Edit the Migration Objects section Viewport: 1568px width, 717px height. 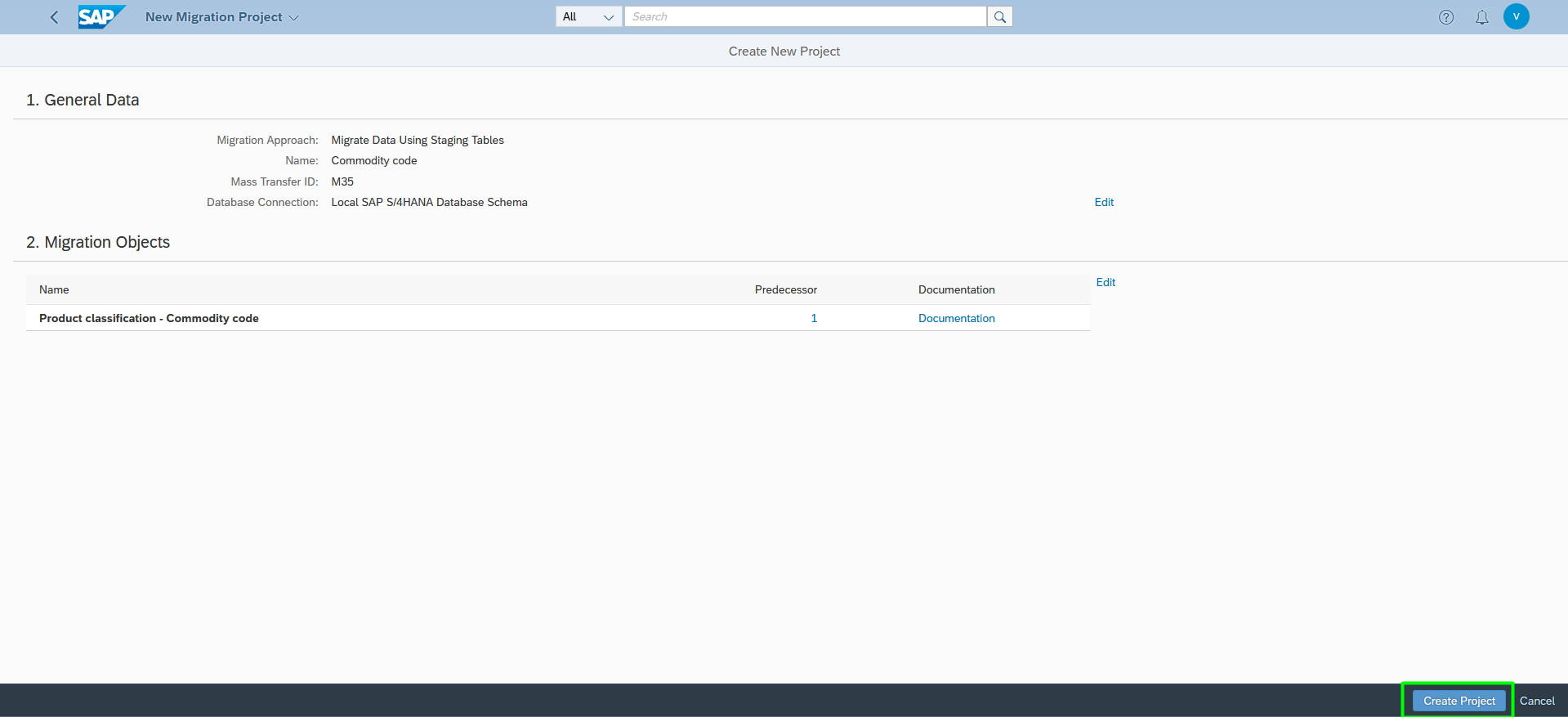click(1106, 282)
